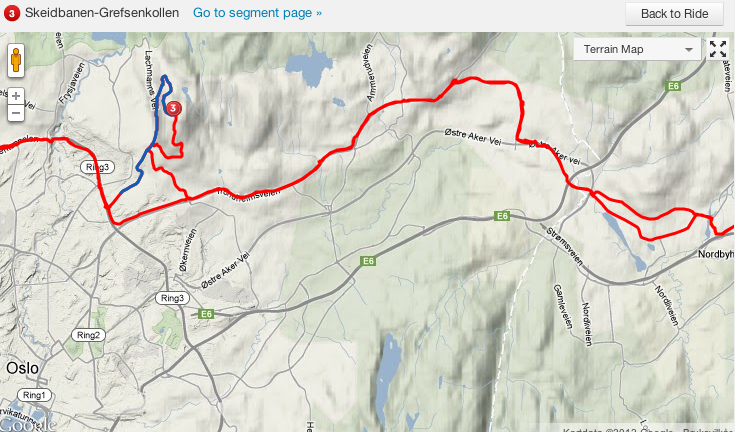Click the Nordbyh place label

tap(716, 254)
